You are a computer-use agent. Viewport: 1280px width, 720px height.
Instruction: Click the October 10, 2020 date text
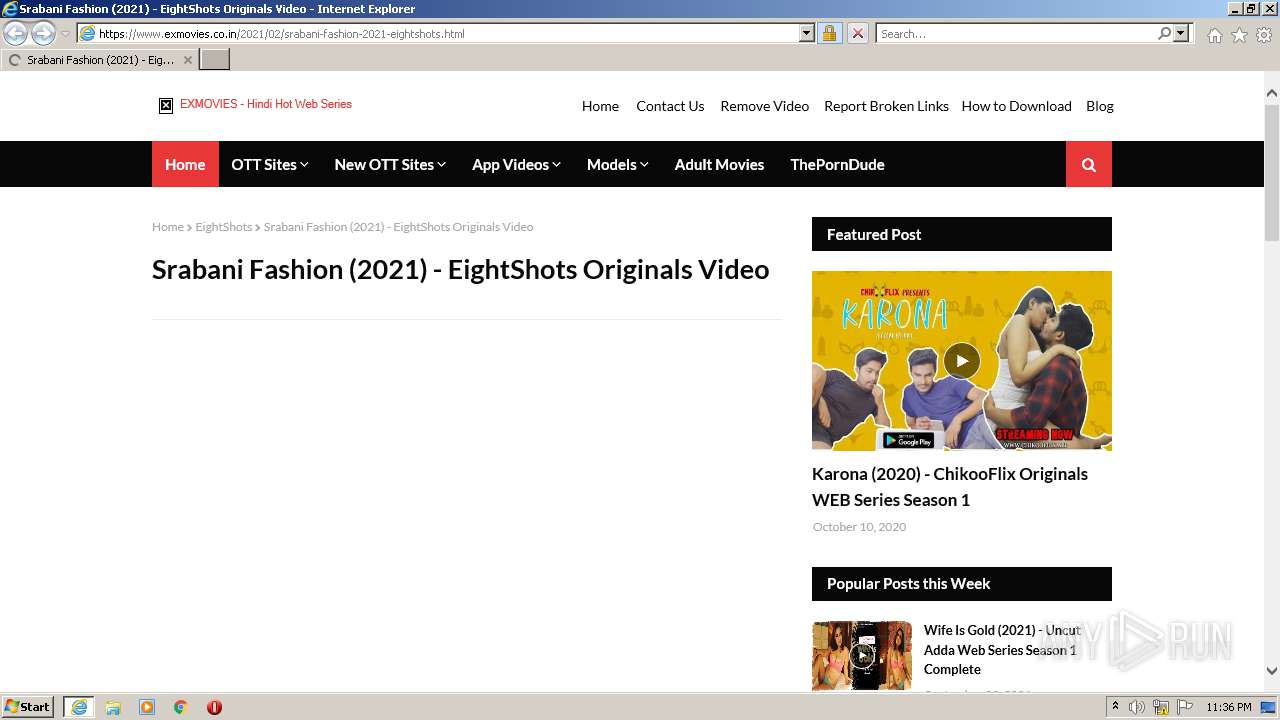[859, 527]
